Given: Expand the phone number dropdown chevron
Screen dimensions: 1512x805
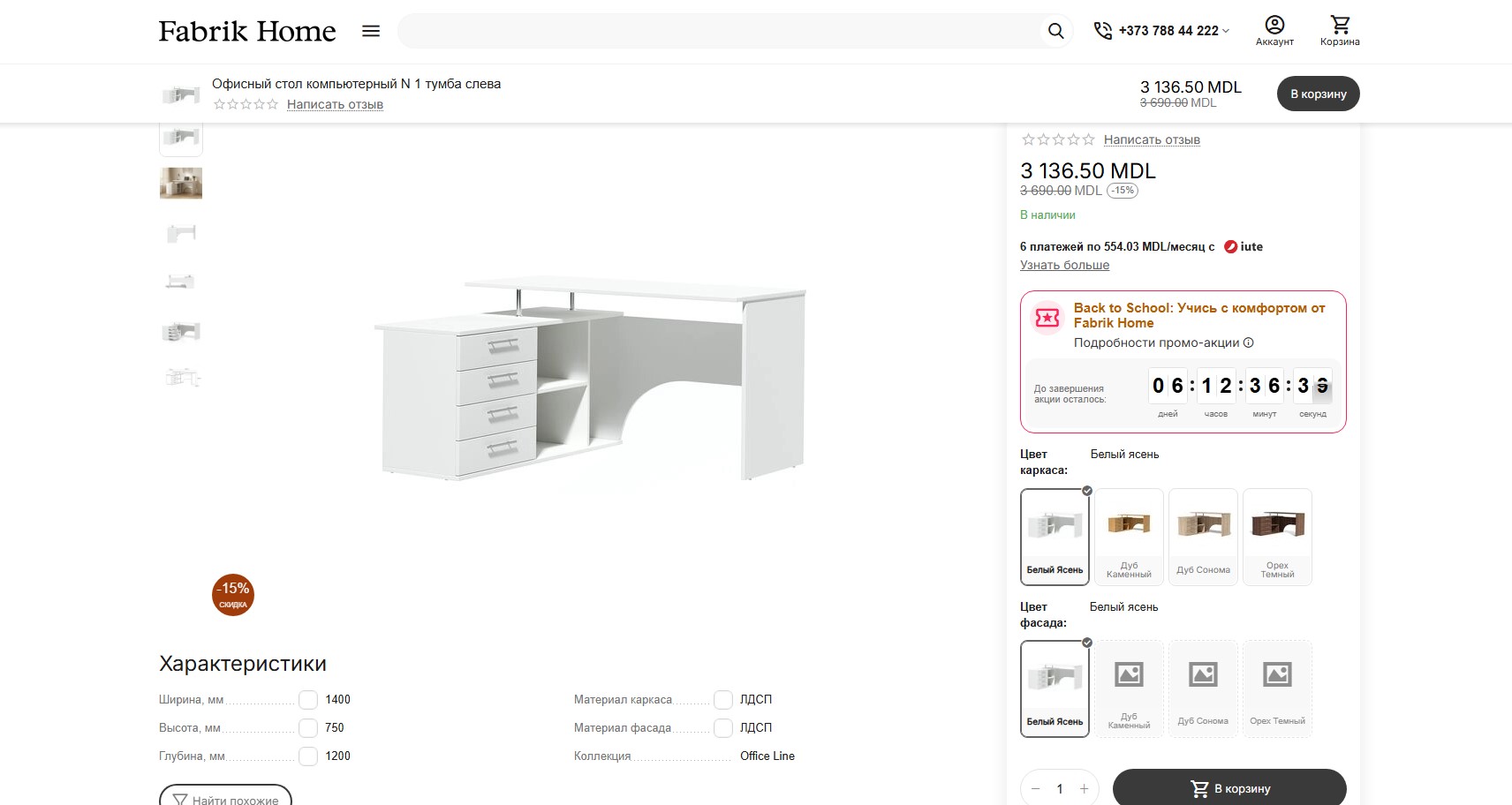Looking at the screenshot, I should [1226, 31].
